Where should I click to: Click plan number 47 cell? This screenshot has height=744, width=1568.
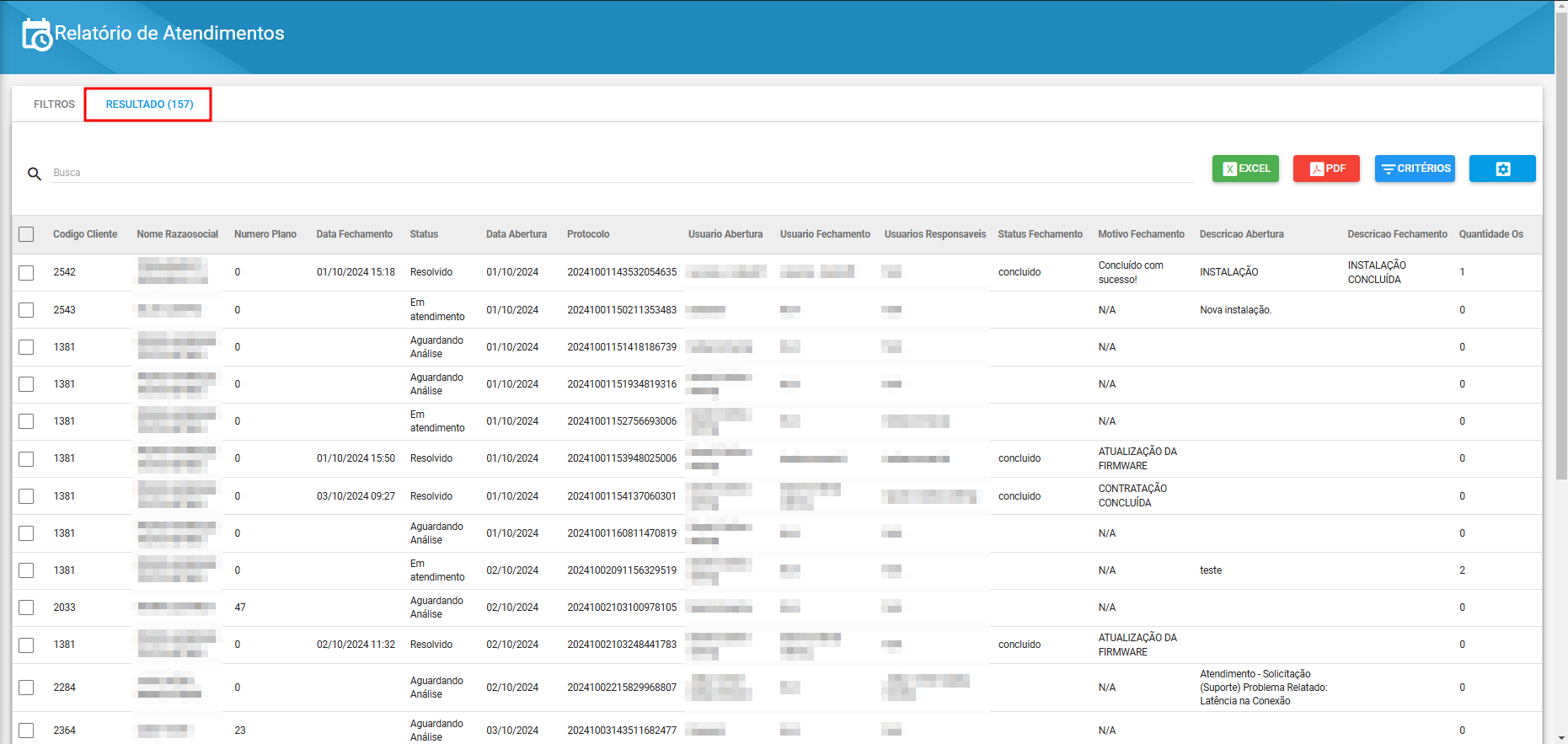(240, 608)
